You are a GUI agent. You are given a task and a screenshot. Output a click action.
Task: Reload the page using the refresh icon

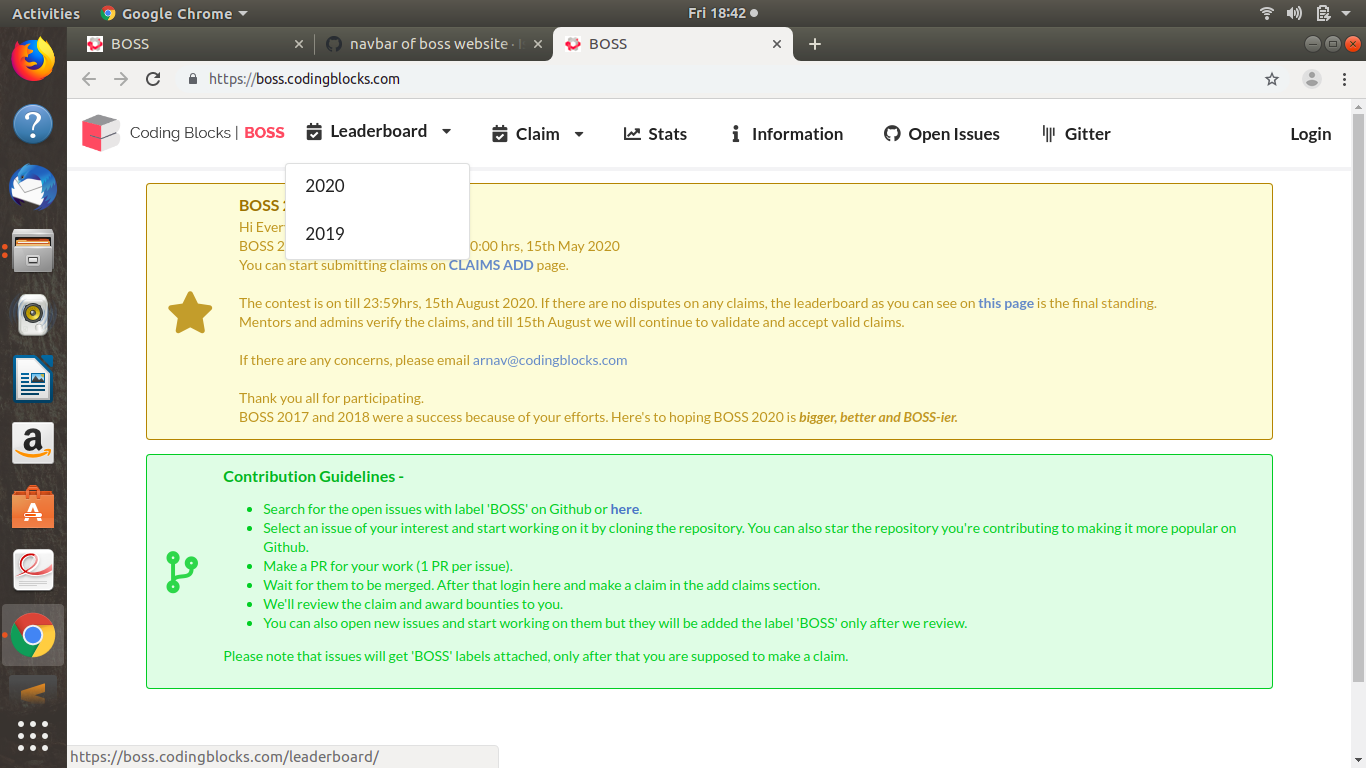tap(153, 78)
